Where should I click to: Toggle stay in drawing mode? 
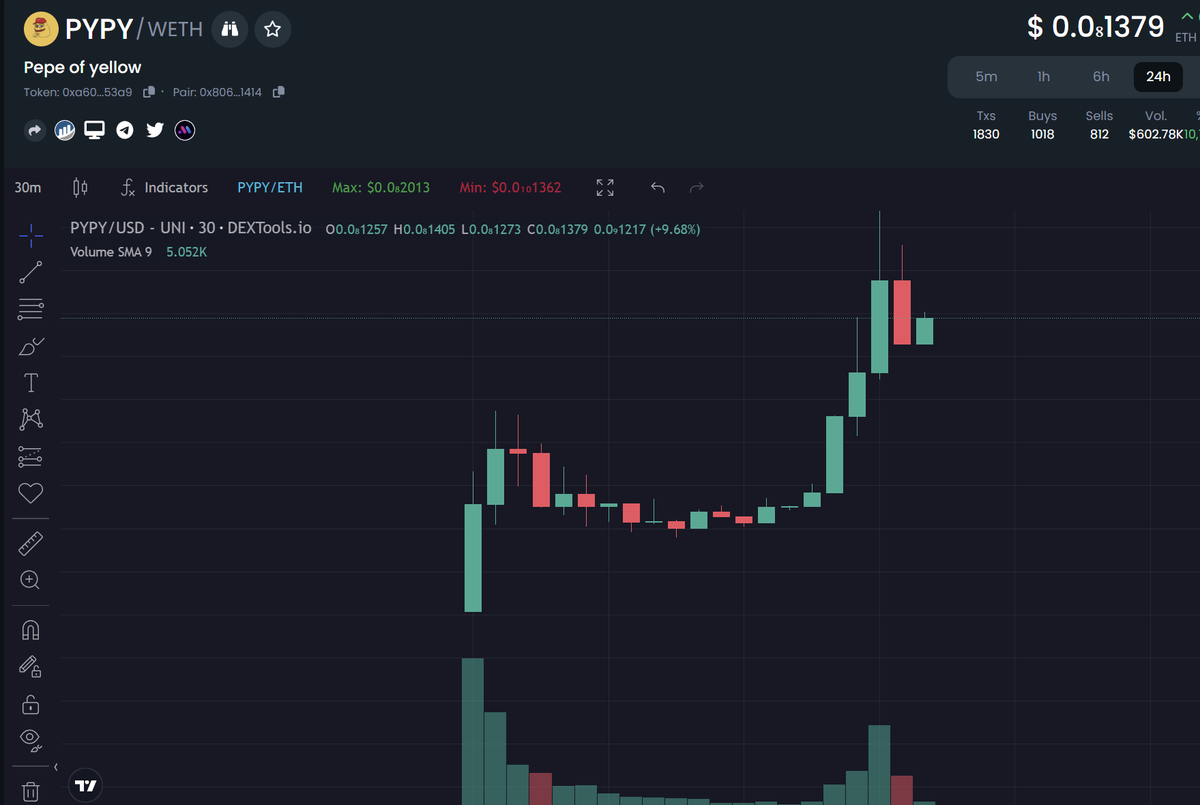click(31, 667)
